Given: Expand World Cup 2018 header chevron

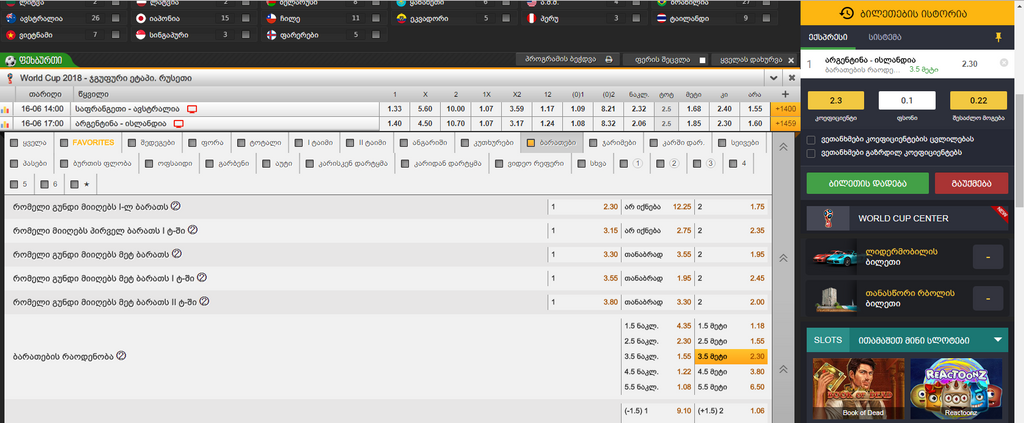Looking at the screenshot, I should point(774,78).
